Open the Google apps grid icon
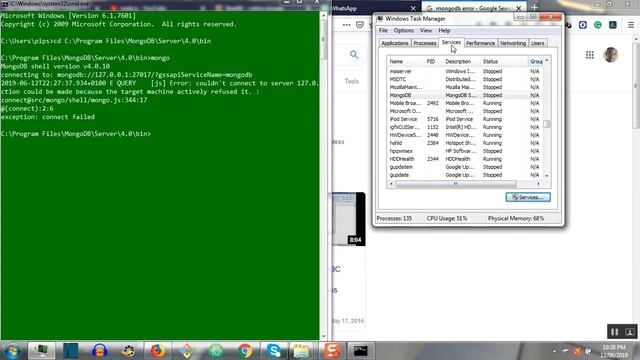This screenshot has width=640, height=360. [590, 55]
